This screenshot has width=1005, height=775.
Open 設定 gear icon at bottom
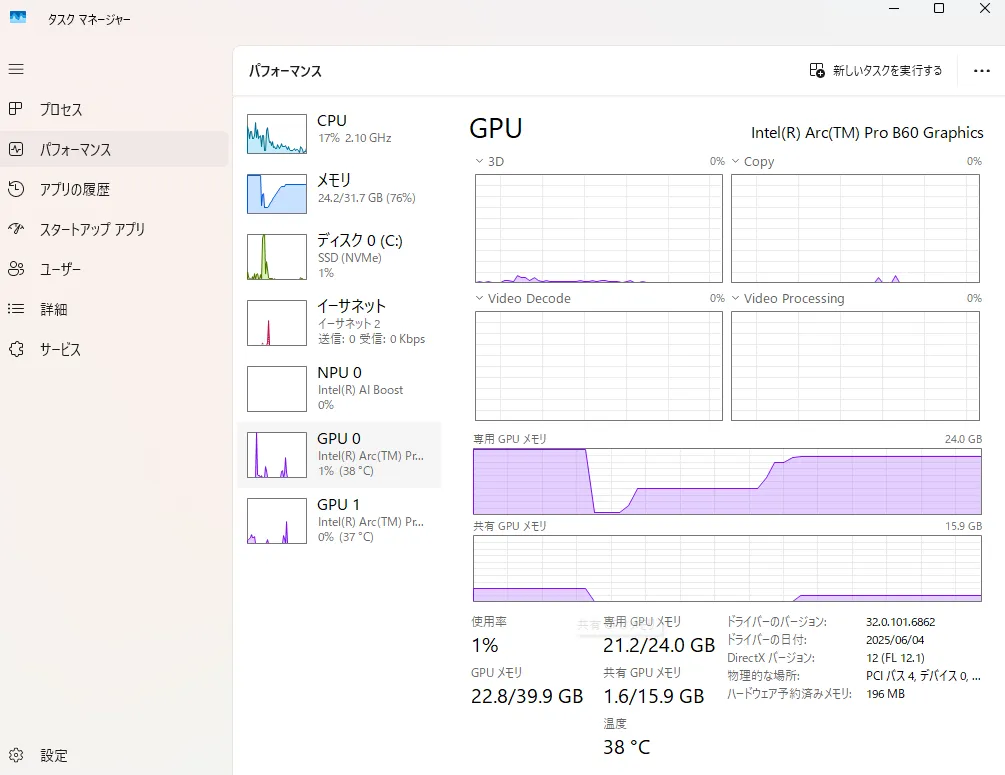click(16, 755)
